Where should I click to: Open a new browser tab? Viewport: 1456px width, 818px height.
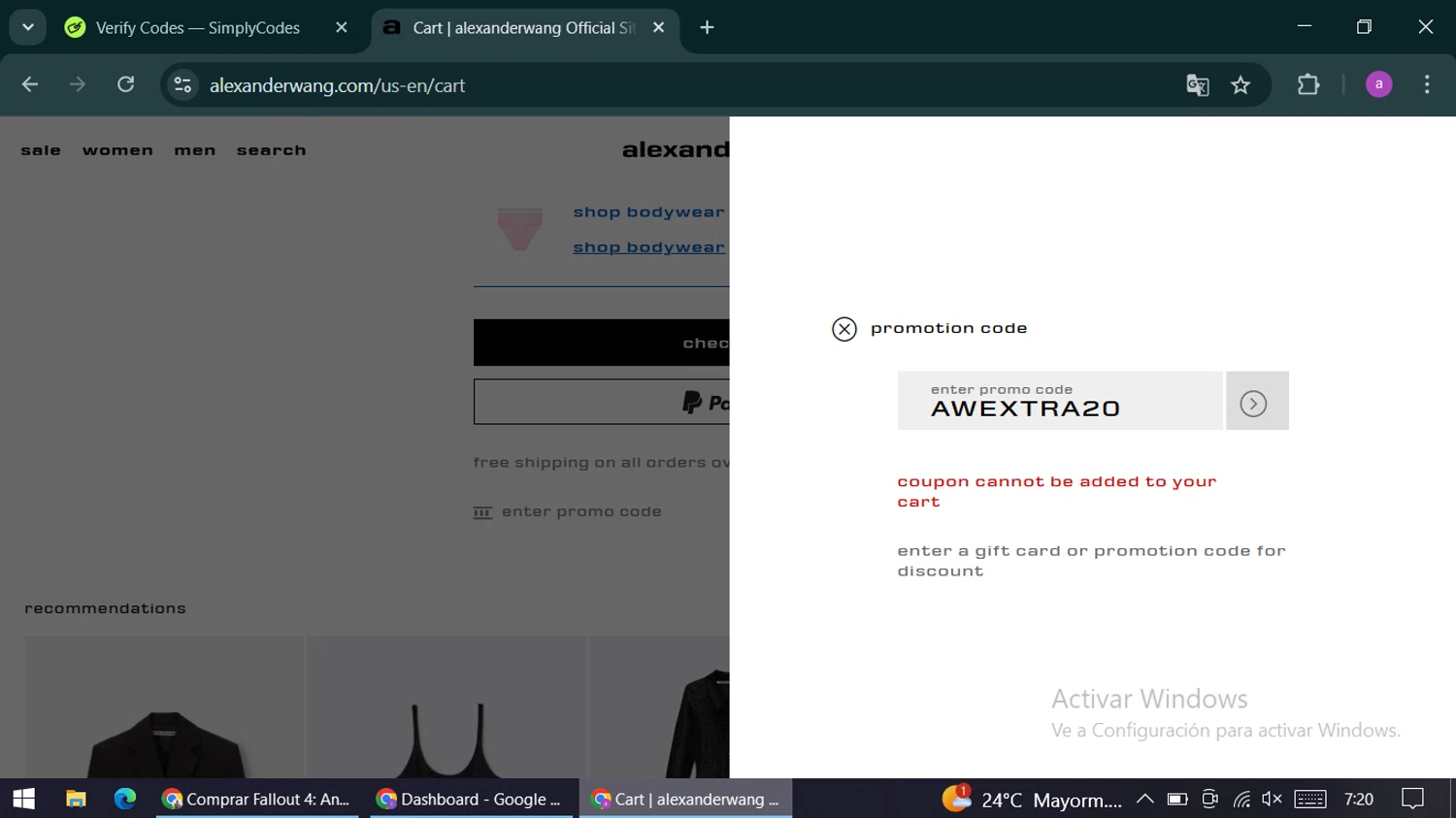(707, 28)
